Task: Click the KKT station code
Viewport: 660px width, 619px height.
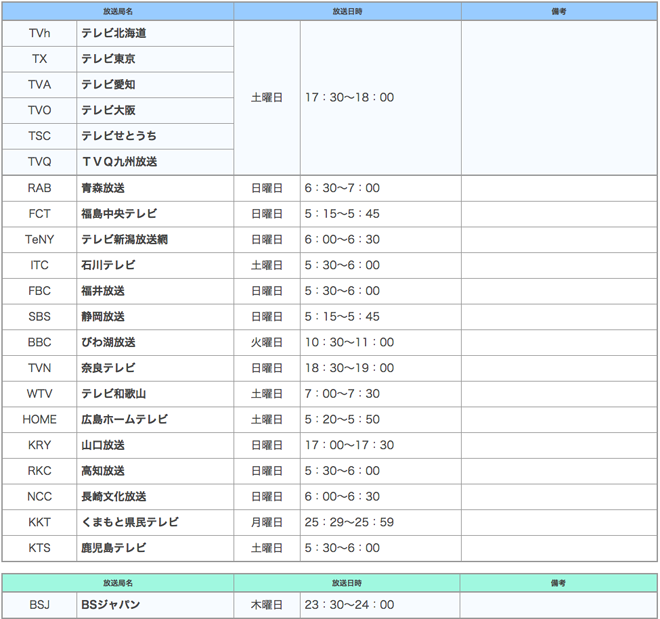Action: pyautogui.click(x=40, y=522)
